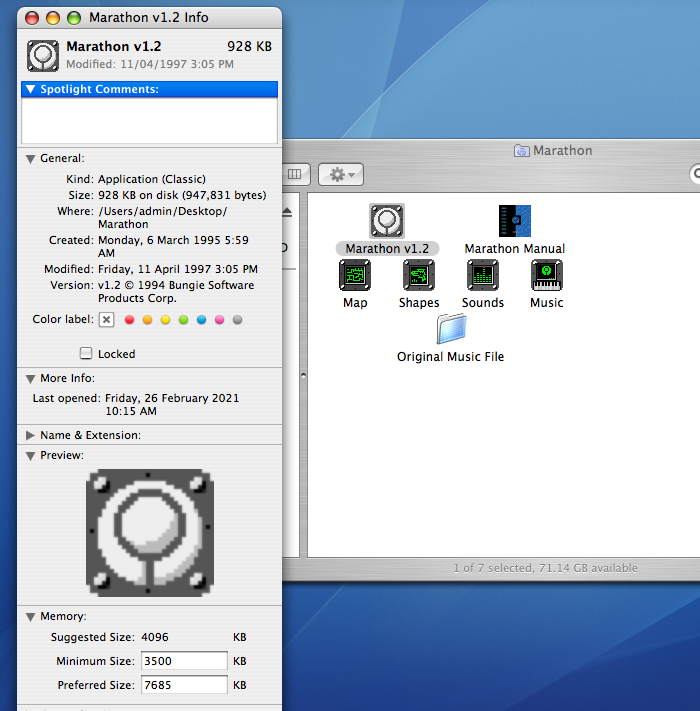Click the Marathon Manual file name label
Viewport: 700px width, 711px height.
(x=515, y=248)
